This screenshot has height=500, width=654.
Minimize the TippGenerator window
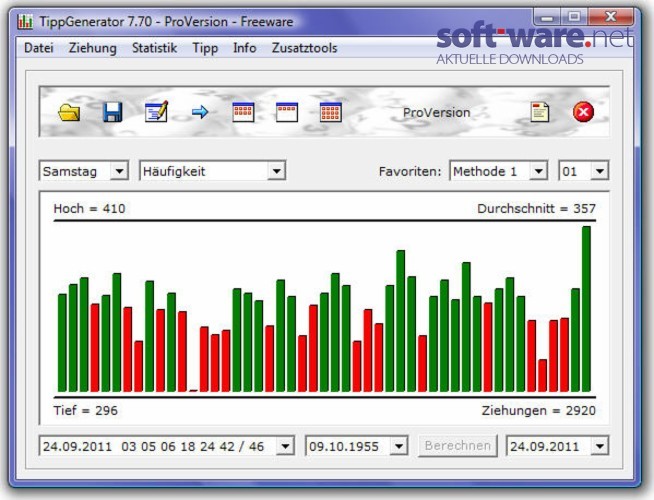click(x=547, y=18)
